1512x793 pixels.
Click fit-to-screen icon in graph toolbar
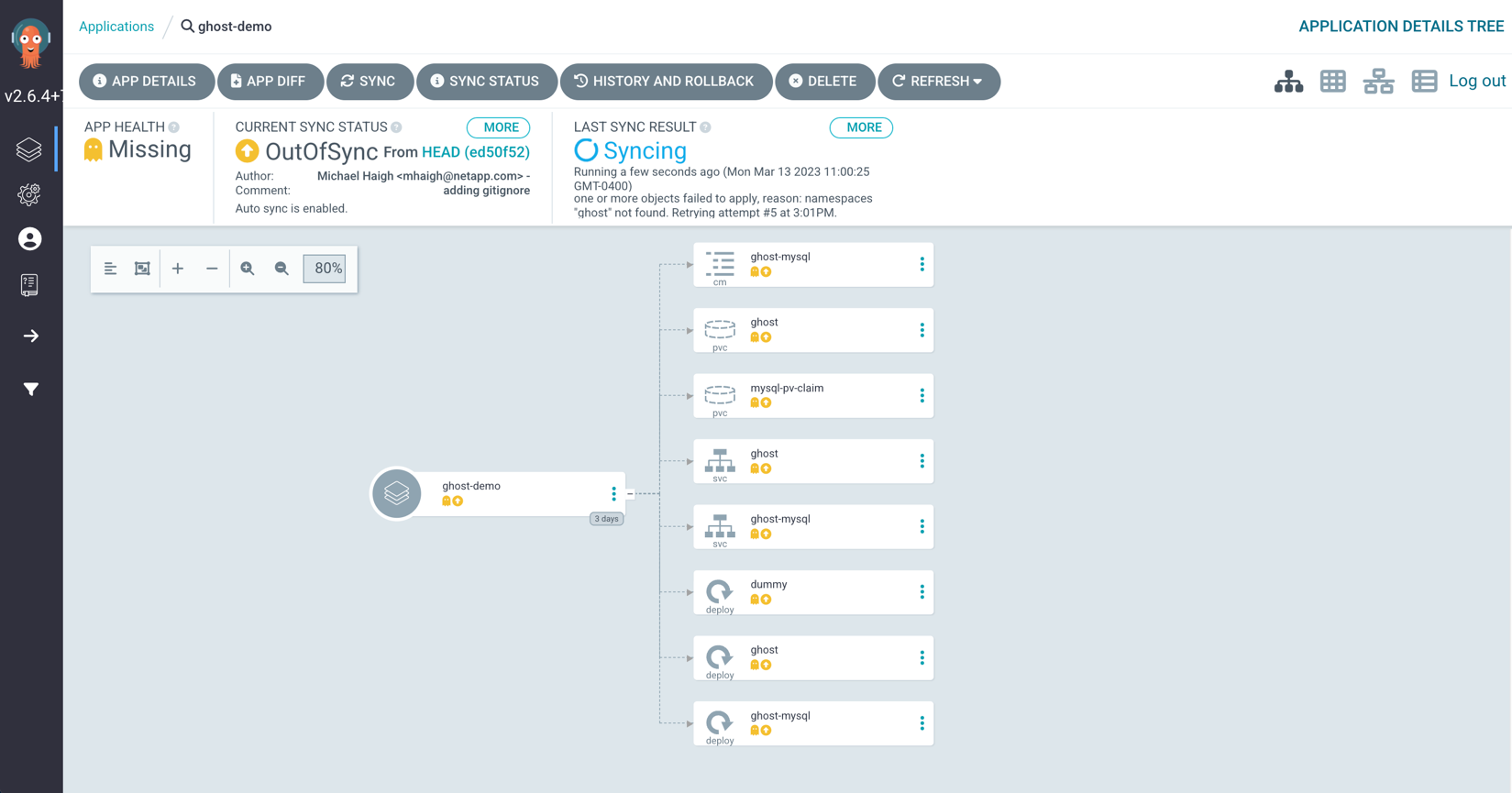click(x=142, y=269)
